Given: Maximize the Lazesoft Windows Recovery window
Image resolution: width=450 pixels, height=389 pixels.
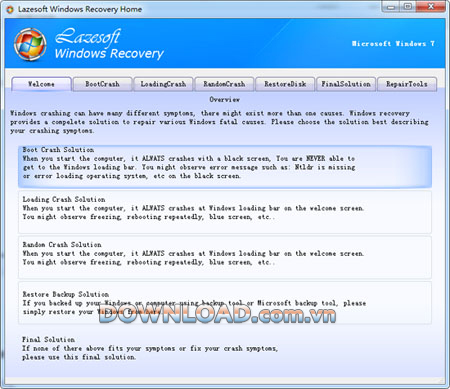Looking at the screenshot, I should [x=407, y=7].
